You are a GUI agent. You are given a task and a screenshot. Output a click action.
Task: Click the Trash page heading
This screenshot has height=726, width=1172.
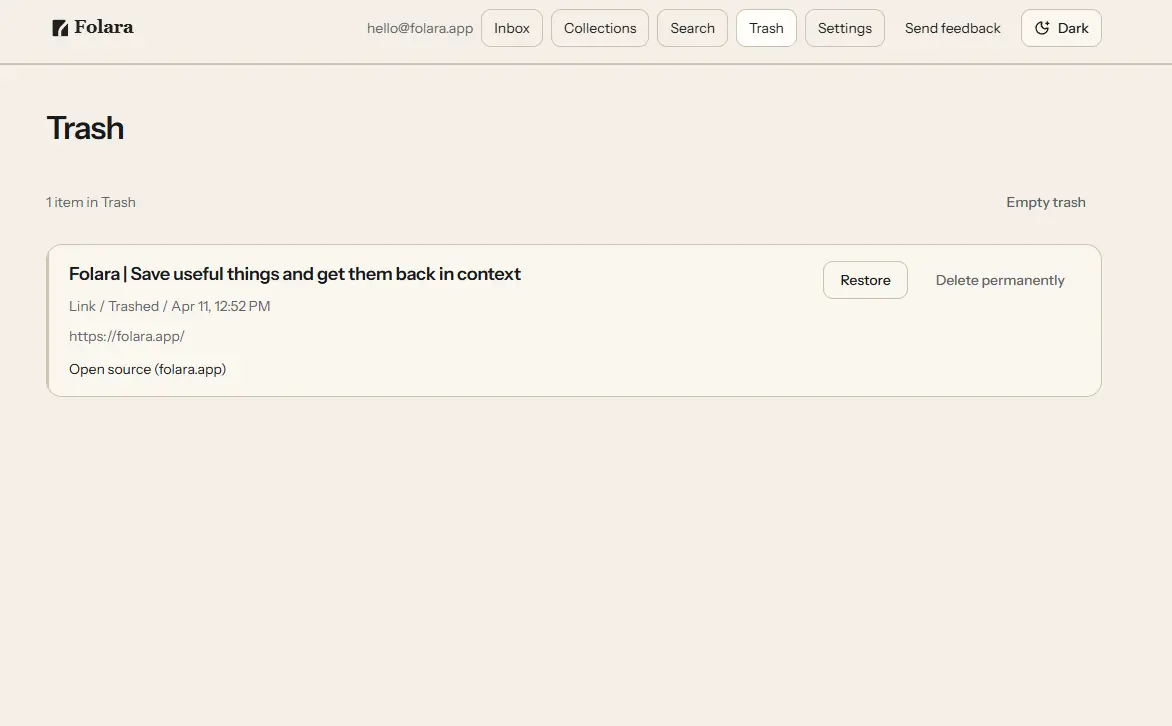pyautogui.click(x=85, y=128)
